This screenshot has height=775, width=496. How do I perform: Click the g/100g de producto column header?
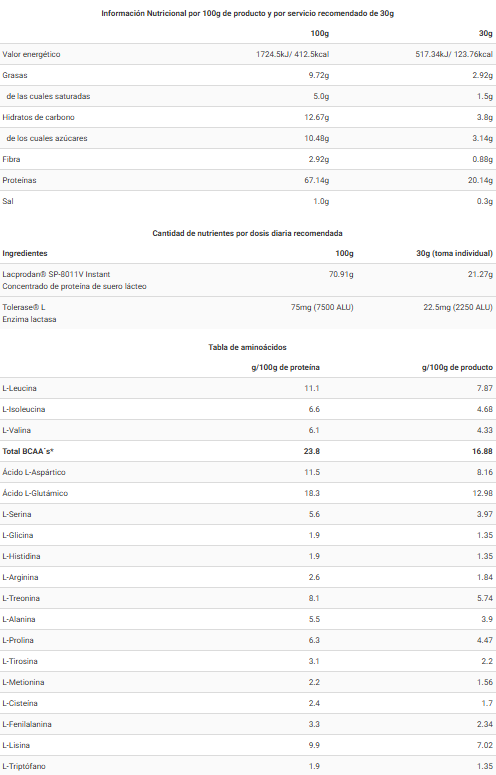(457, 367)
